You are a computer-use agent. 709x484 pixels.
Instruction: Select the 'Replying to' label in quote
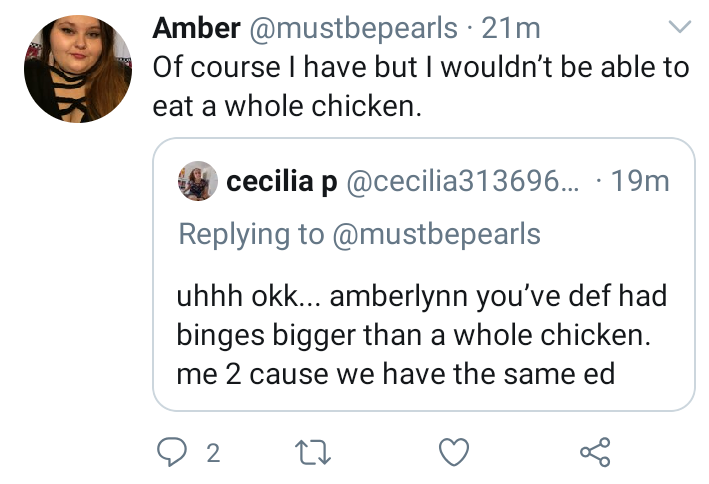pos(251,234)
